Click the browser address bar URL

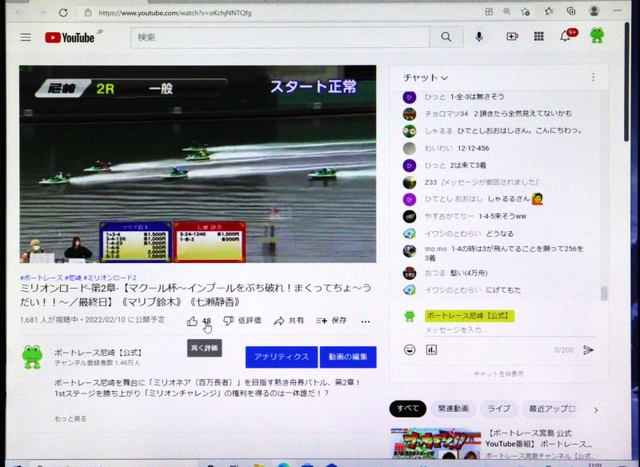tap(175, 13)
